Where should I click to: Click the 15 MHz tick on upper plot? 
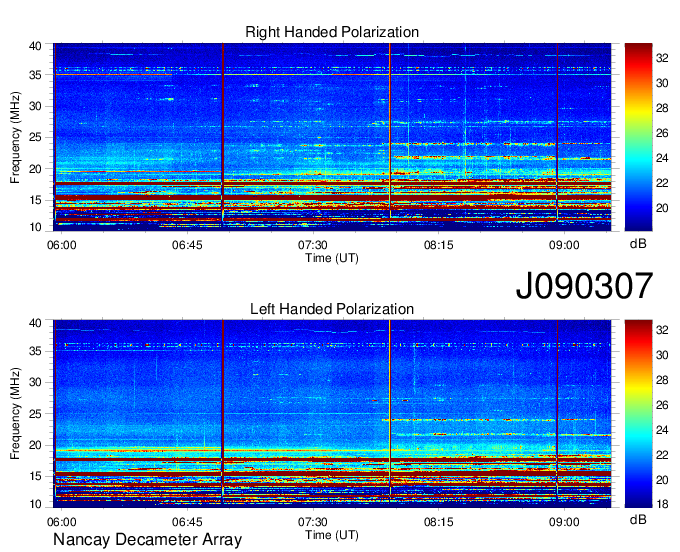(36, 200)
